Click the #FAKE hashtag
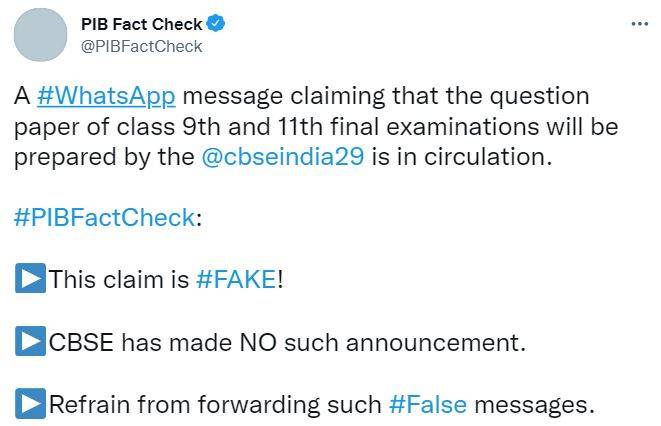The width and height of the screenshot is (661, 426). coord(235,280)
